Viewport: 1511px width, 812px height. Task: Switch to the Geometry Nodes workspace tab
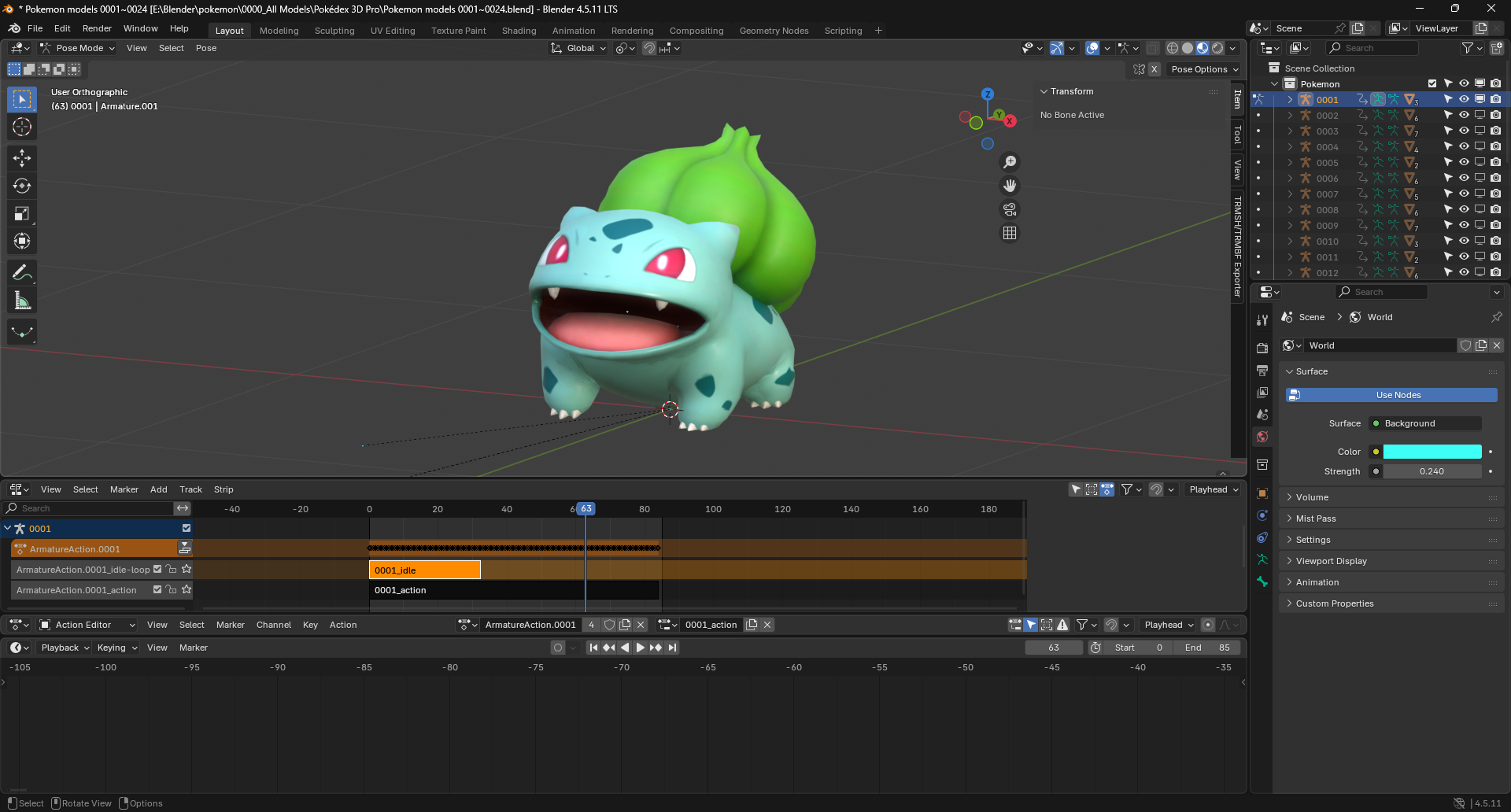774,31
